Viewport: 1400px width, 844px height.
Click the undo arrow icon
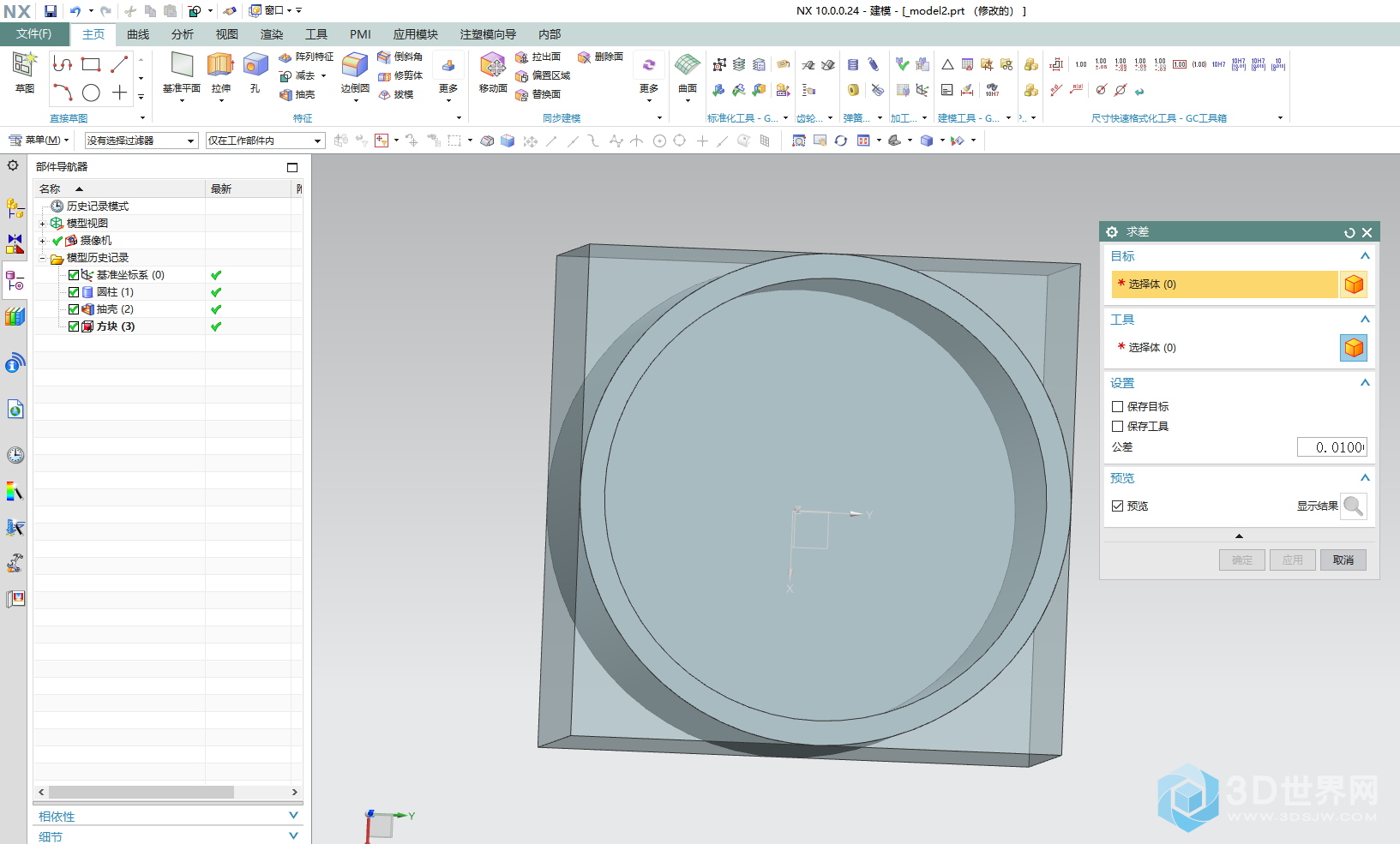click(75, 11)
